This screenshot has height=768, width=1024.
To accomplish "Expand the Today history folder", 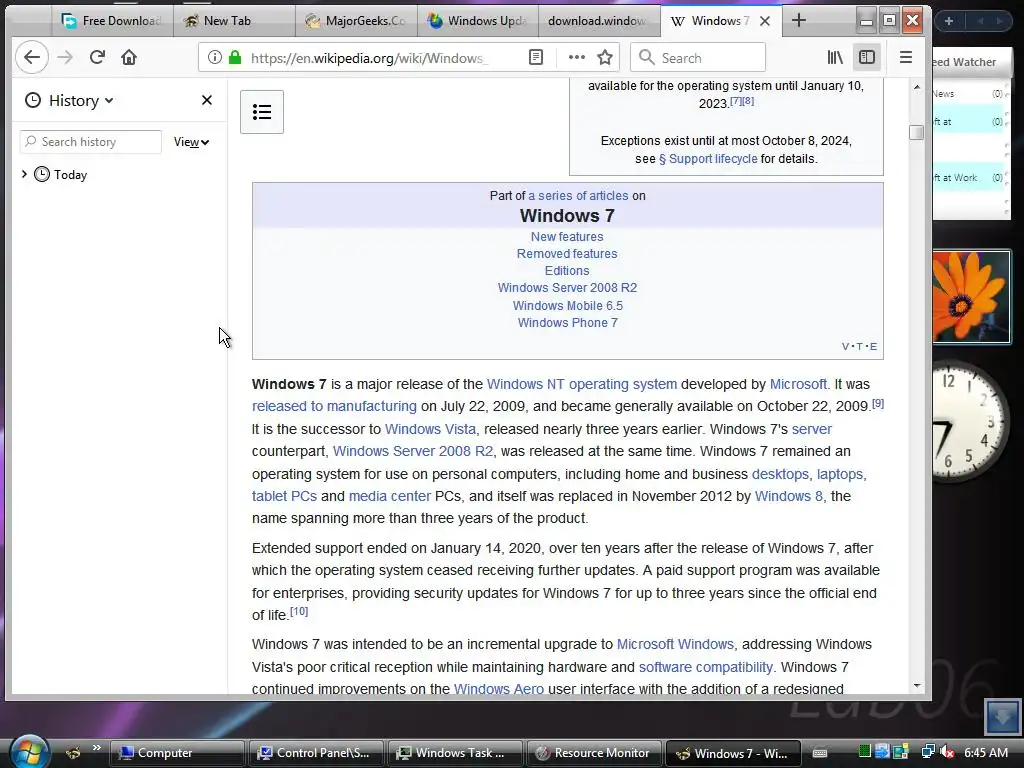I will [24, 174].
